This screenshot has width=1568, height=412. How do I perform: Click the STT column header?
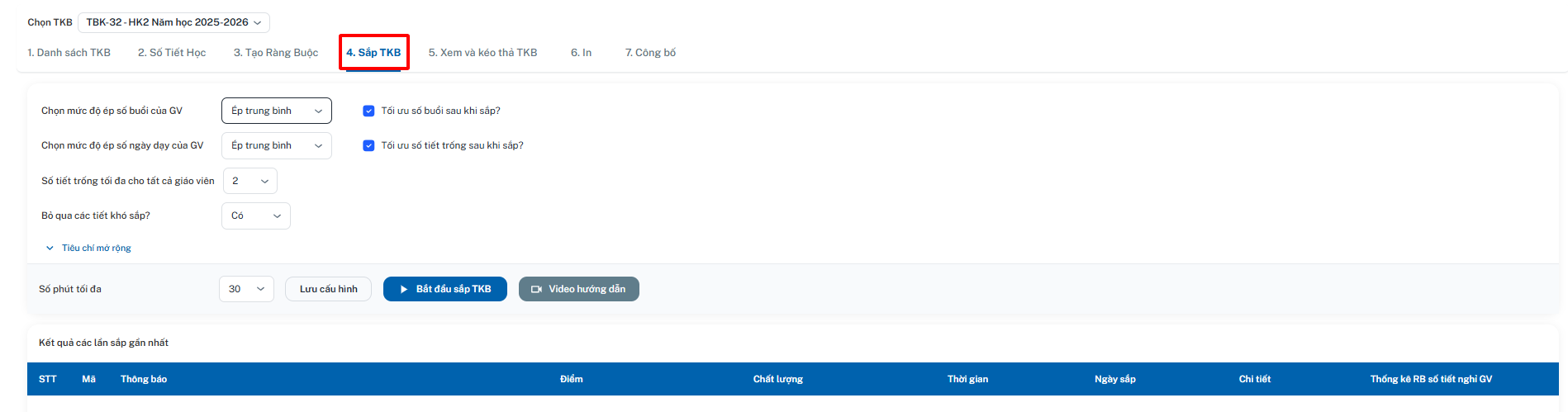pos(48,379)
